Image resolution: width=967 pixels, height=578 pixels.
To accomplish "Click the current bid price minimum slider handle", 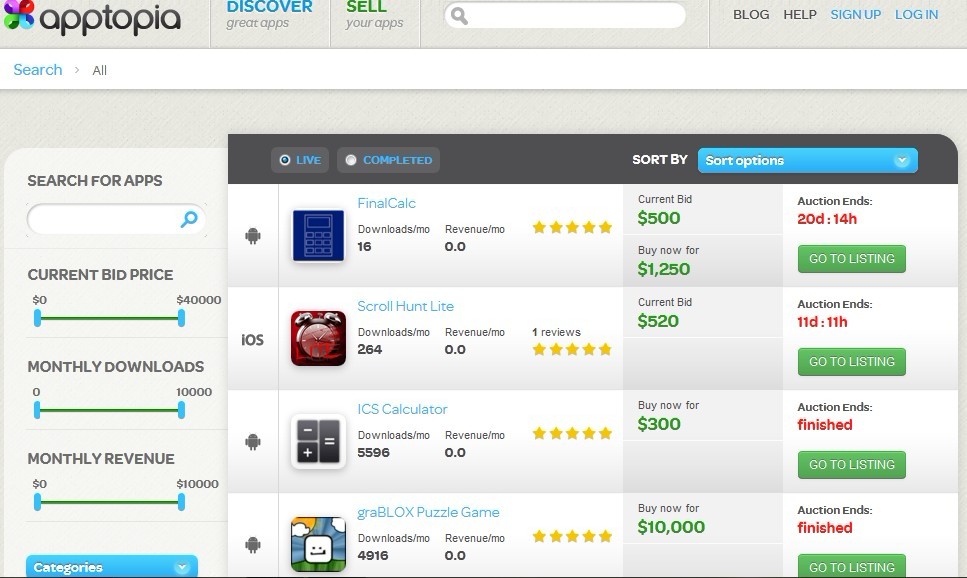I will [x=38, y=318].
